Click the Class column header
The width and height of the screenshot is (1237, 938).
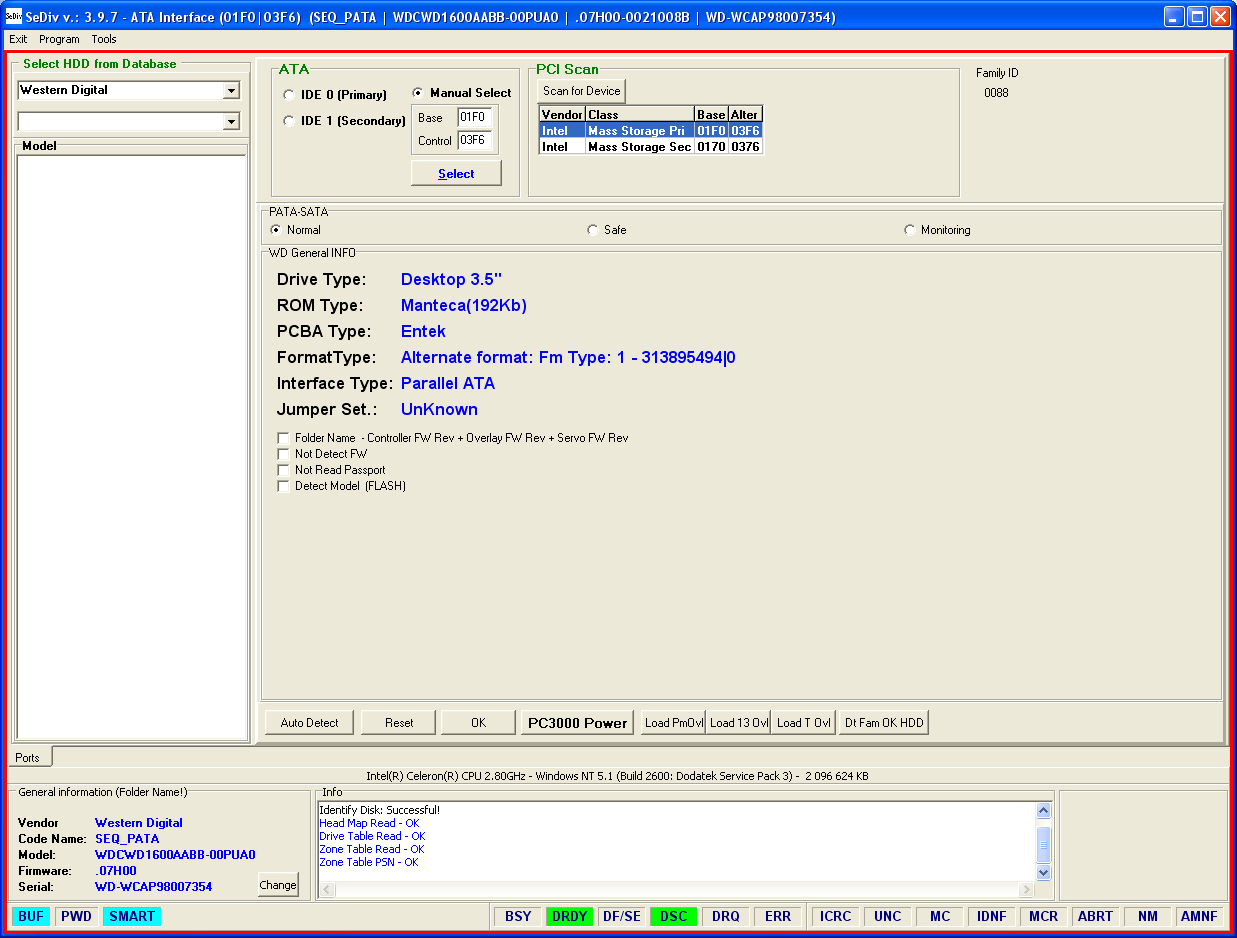coord(640,114)
